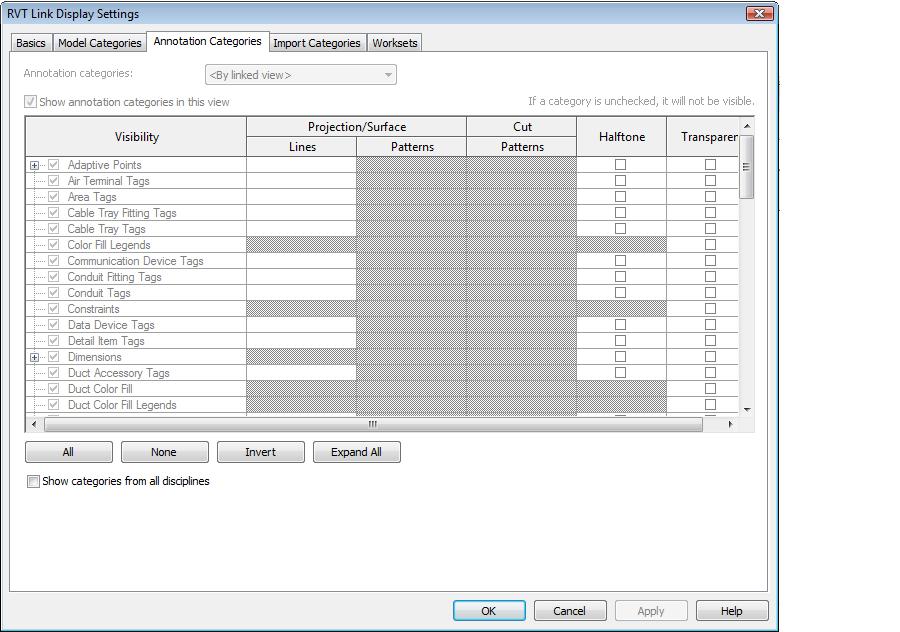The image size is (900, 632).
Task: Toggle Halftone for Air Terminal Tags
Action: pyautogui.click(x=620, y=181)
